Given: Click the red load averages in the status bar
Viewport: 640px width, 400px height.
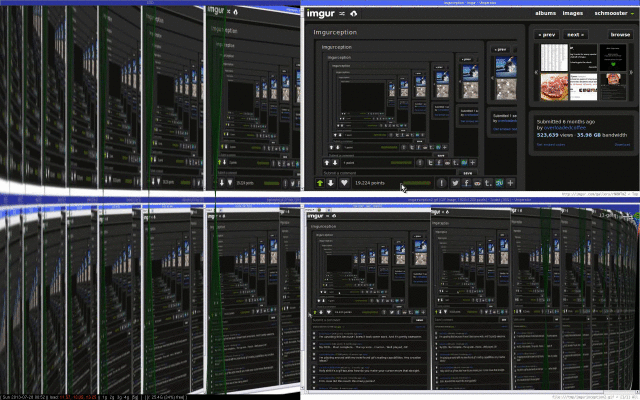Looking at the screenshot, I should [78, 397].
